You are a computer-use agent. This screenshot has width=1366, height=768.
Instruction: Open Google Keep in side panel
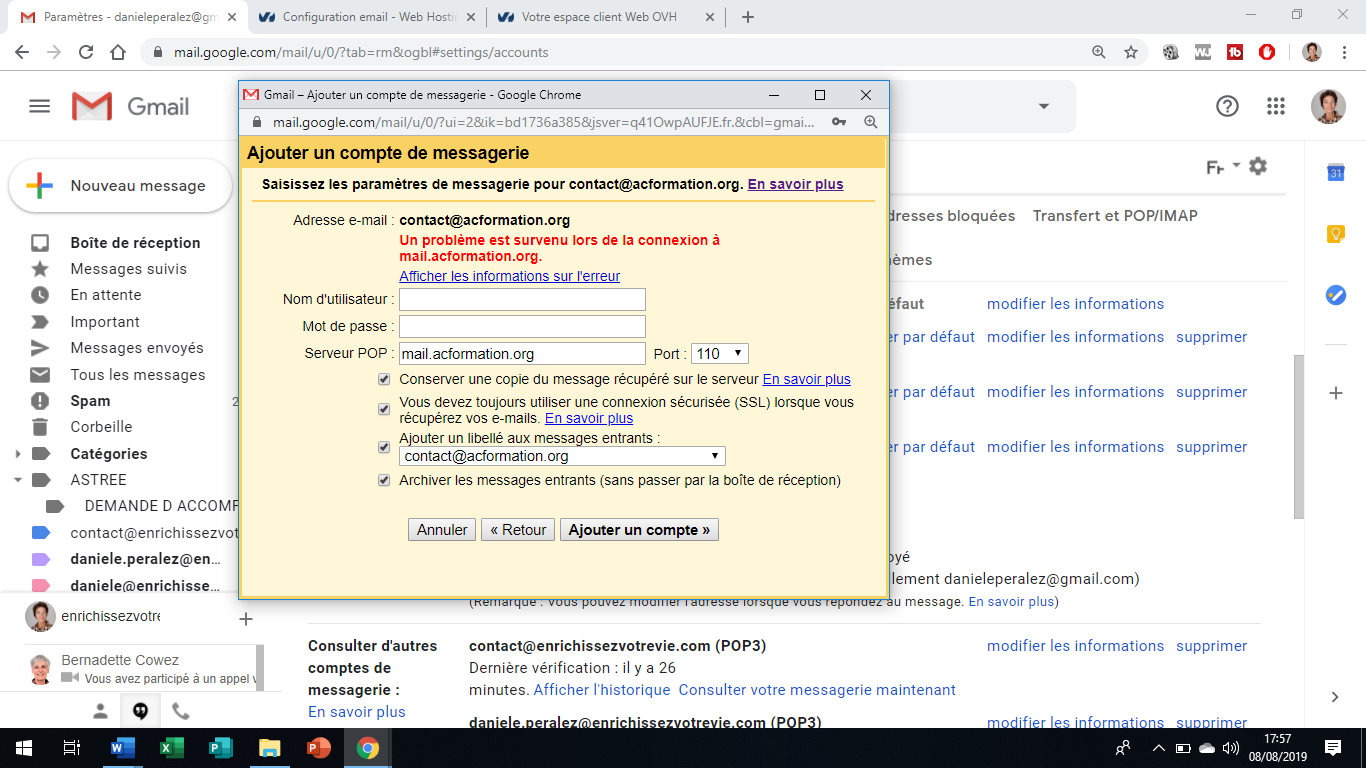1335,234
